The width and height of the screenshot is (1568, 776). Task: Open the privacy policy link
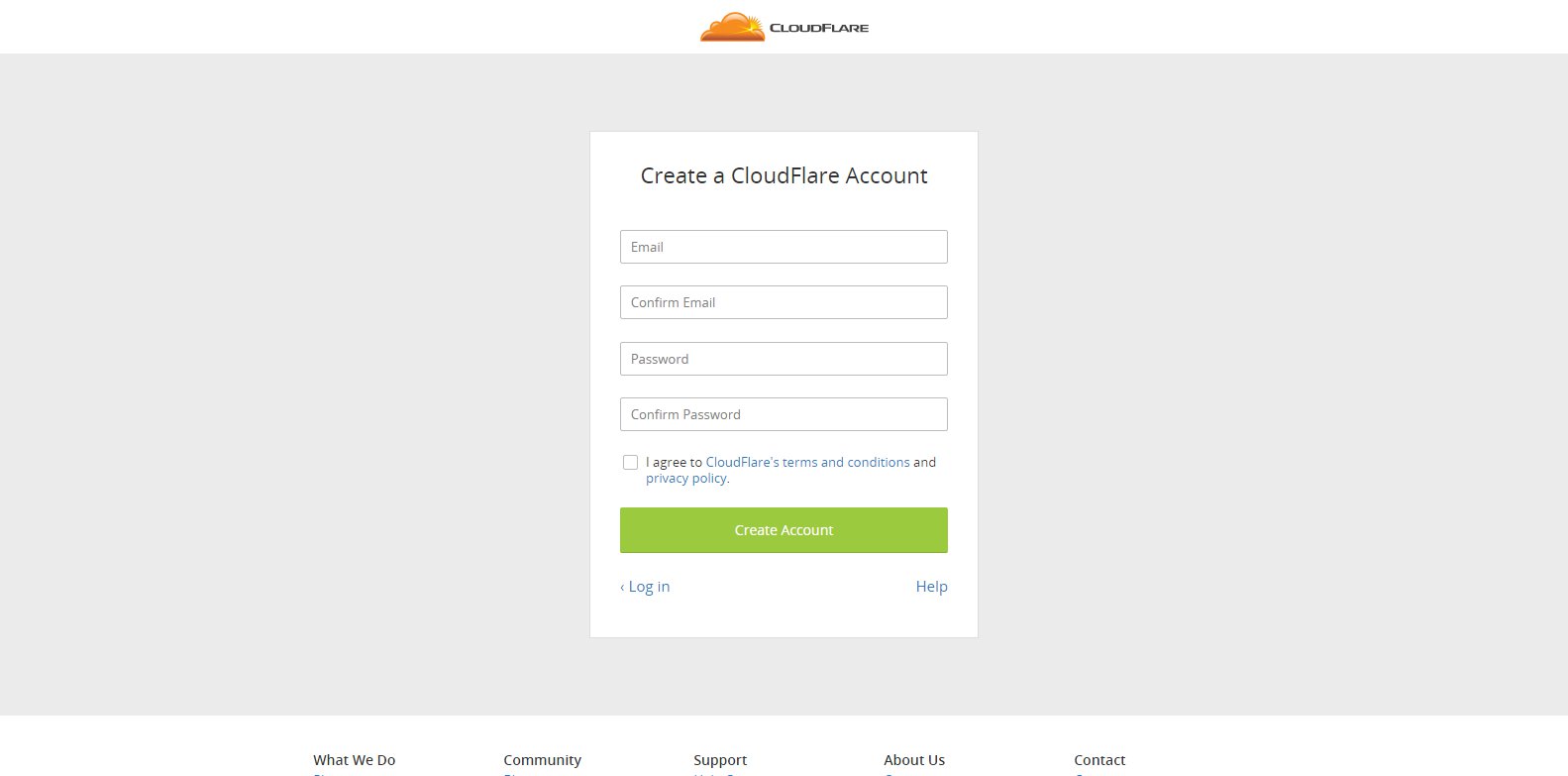tap(686, 478)
